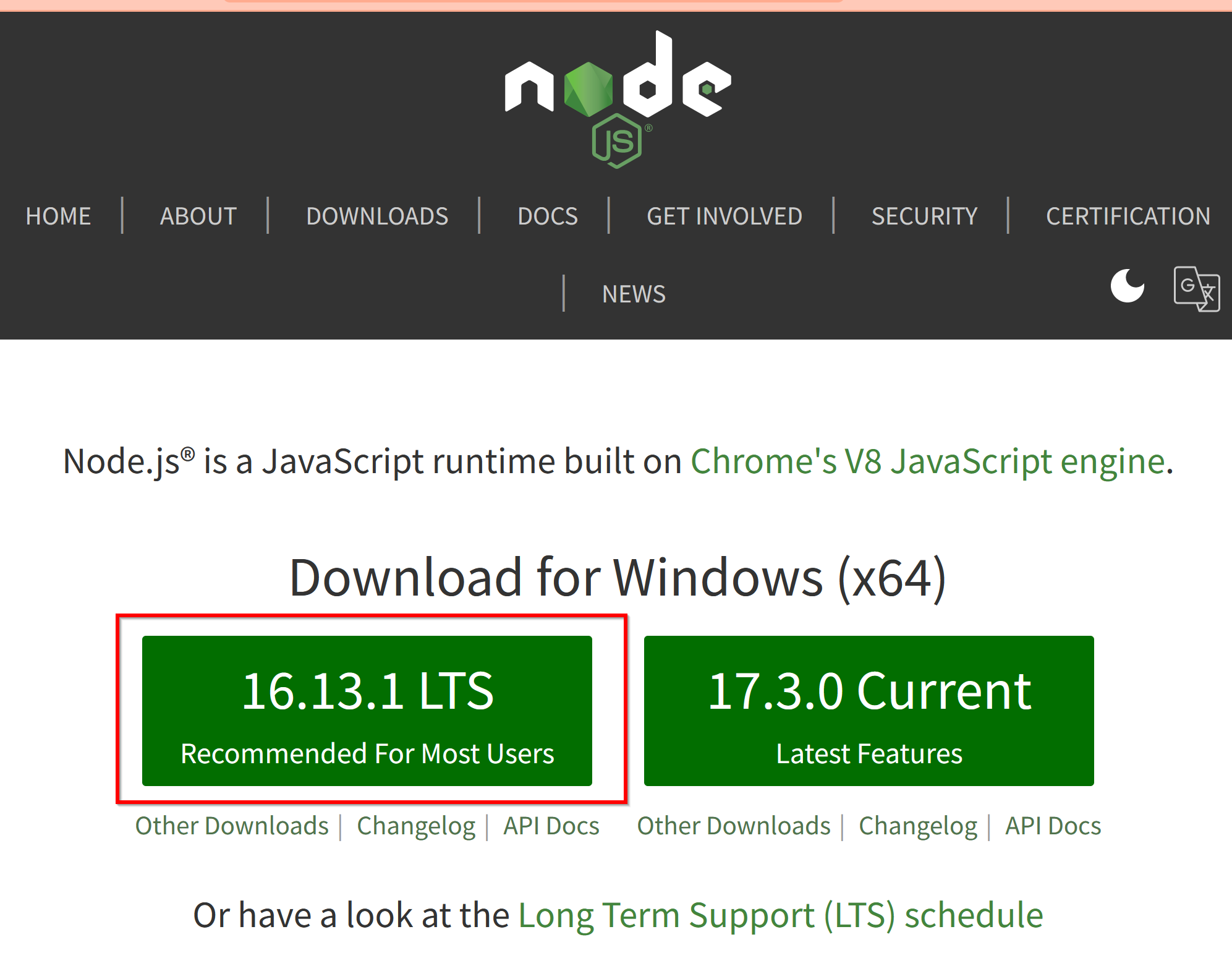
Task: Go to the SECURITY page
Action: click(924, 216)
